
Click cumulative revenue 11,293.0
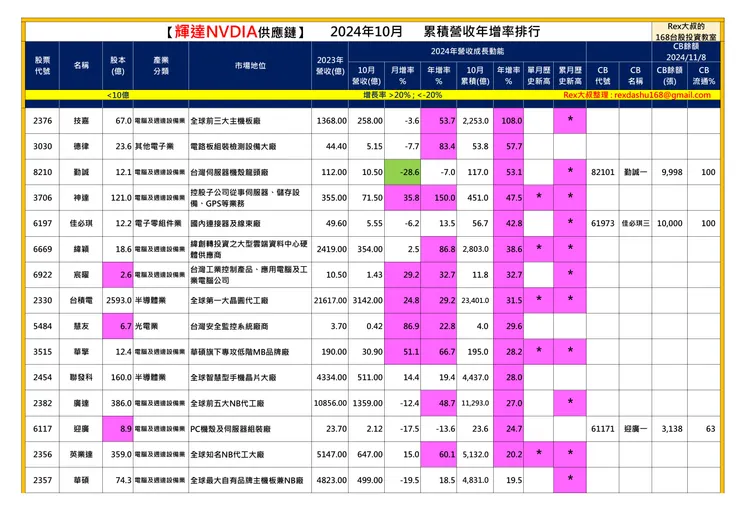click(x=475, y=403)
